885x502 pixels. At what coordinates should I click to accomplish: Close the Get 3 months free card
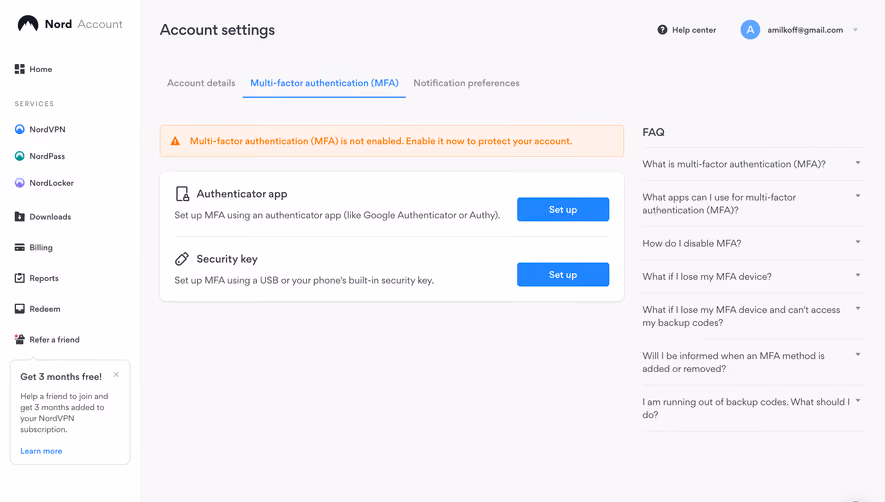pyautogui.click(x=116, y=374)
